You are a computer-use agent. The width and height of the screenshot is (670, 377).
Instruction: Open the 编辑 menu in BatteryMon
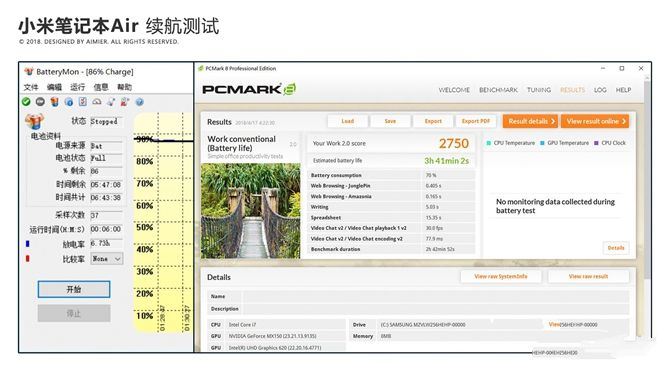point(54,87)
